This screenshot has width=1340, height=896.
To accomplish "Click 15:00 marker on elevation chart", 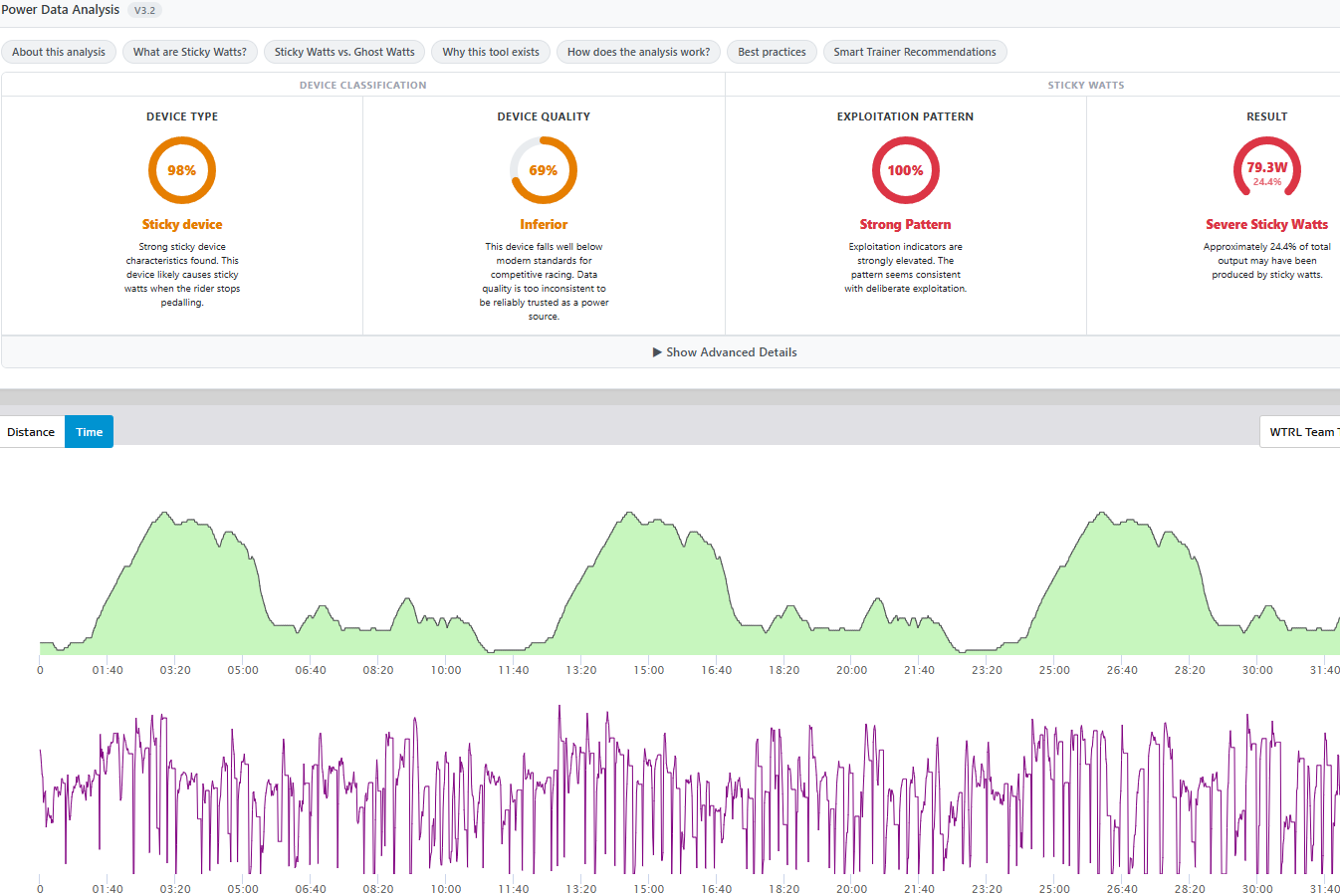I will (x=649, y=670).
